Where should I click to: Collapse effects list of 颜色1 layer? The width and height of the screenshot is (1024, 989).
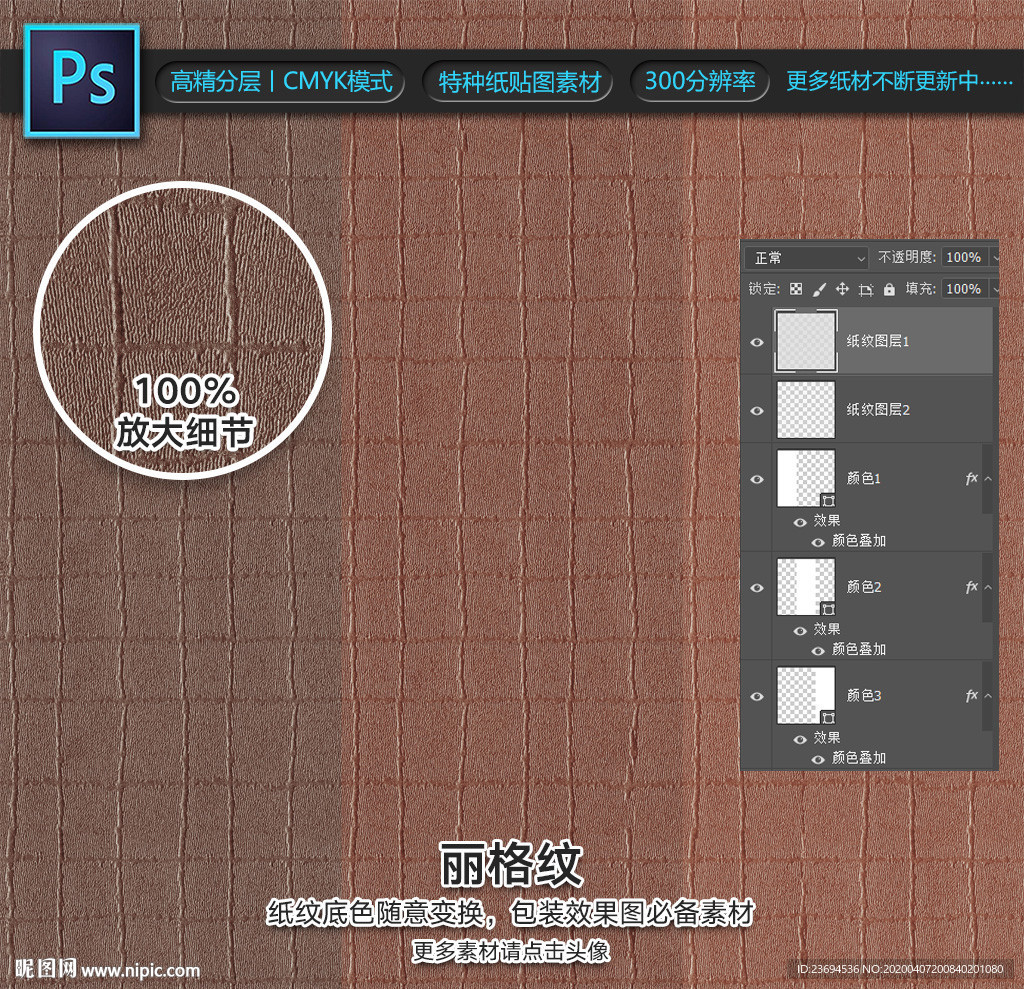988,478
